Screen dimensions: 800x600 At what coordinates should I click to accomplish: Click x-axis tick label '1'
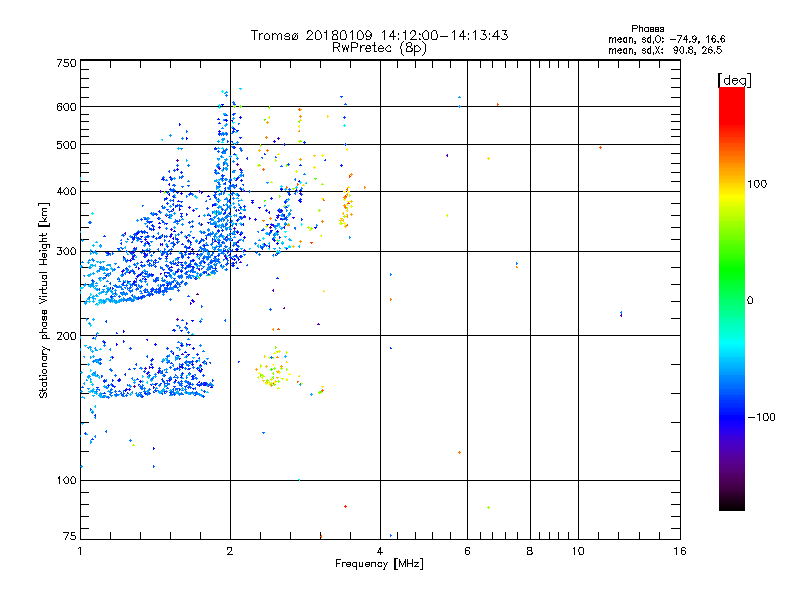tap(80, 551)
